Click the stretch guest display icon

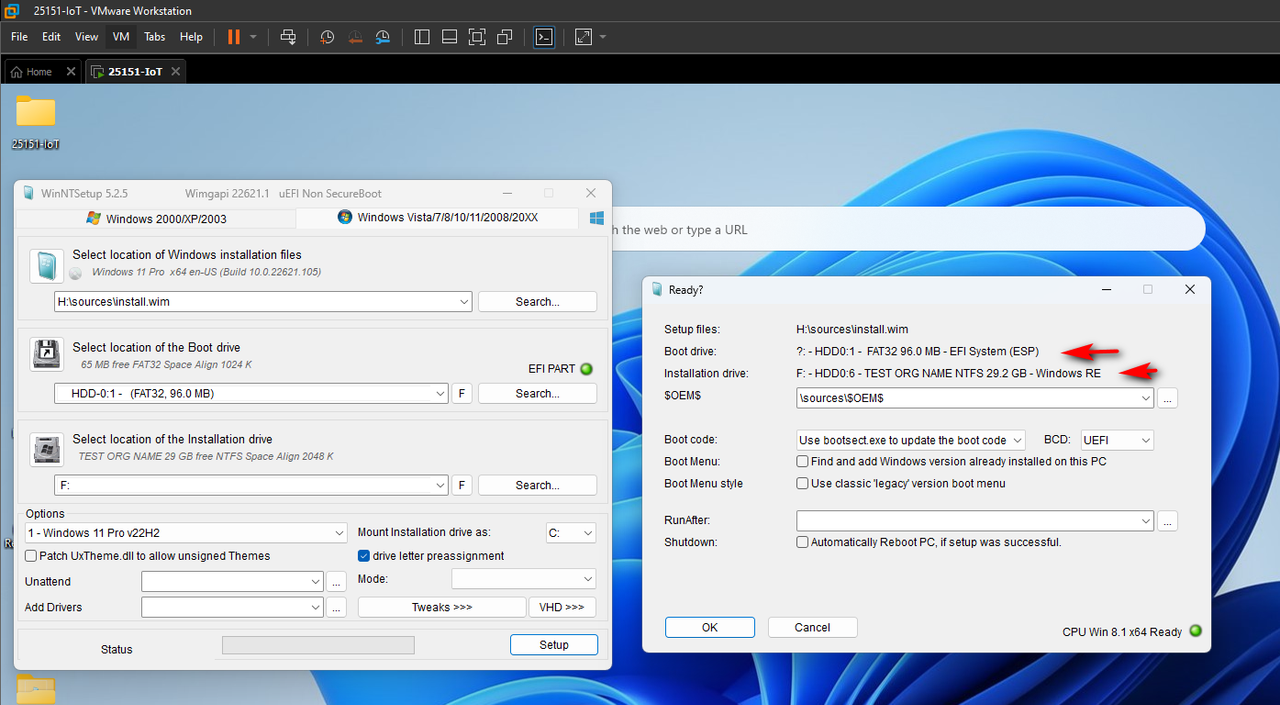(x=583, y=37)
